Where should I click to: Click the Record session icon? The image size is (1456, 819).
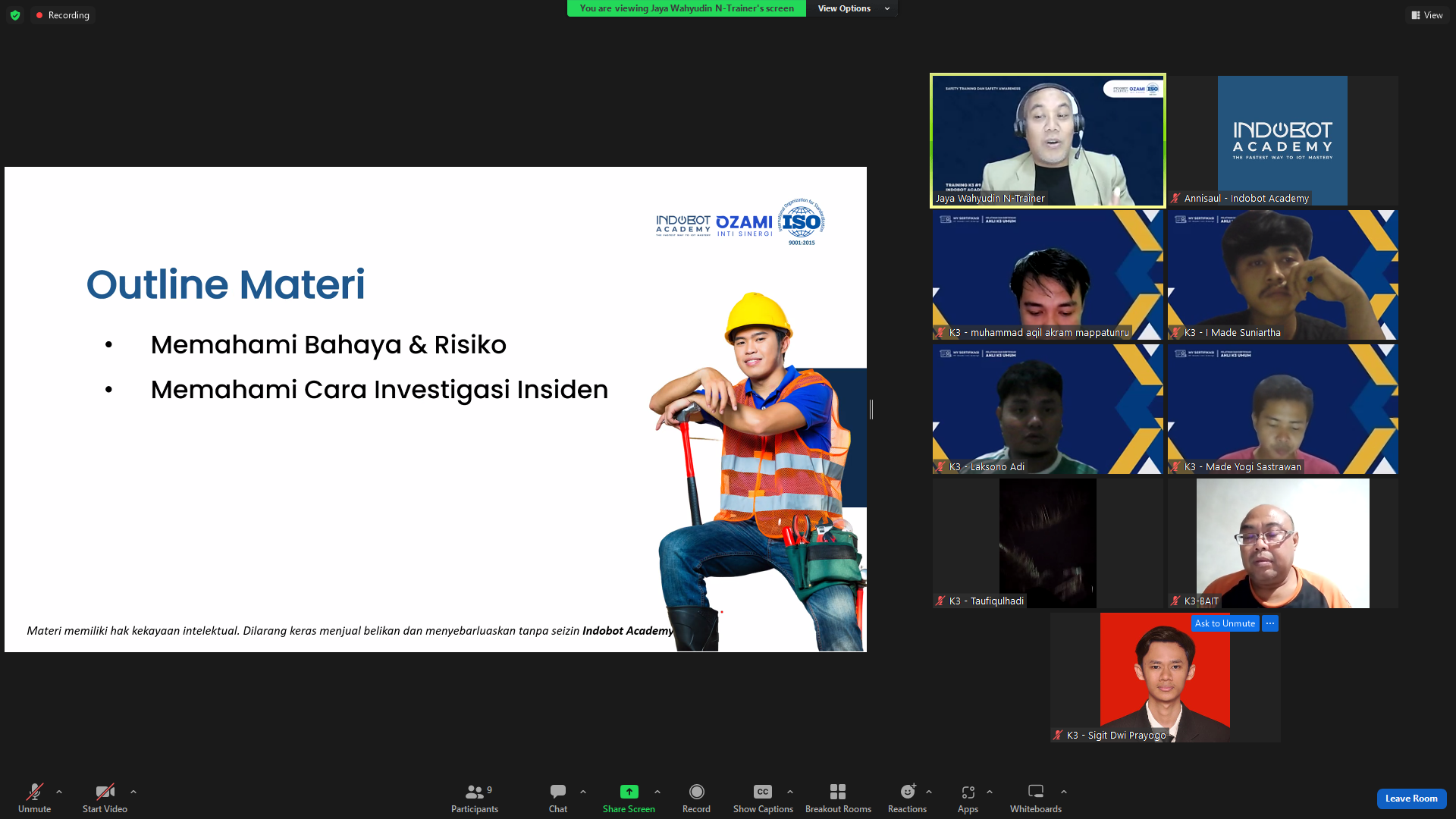point(696,791)
